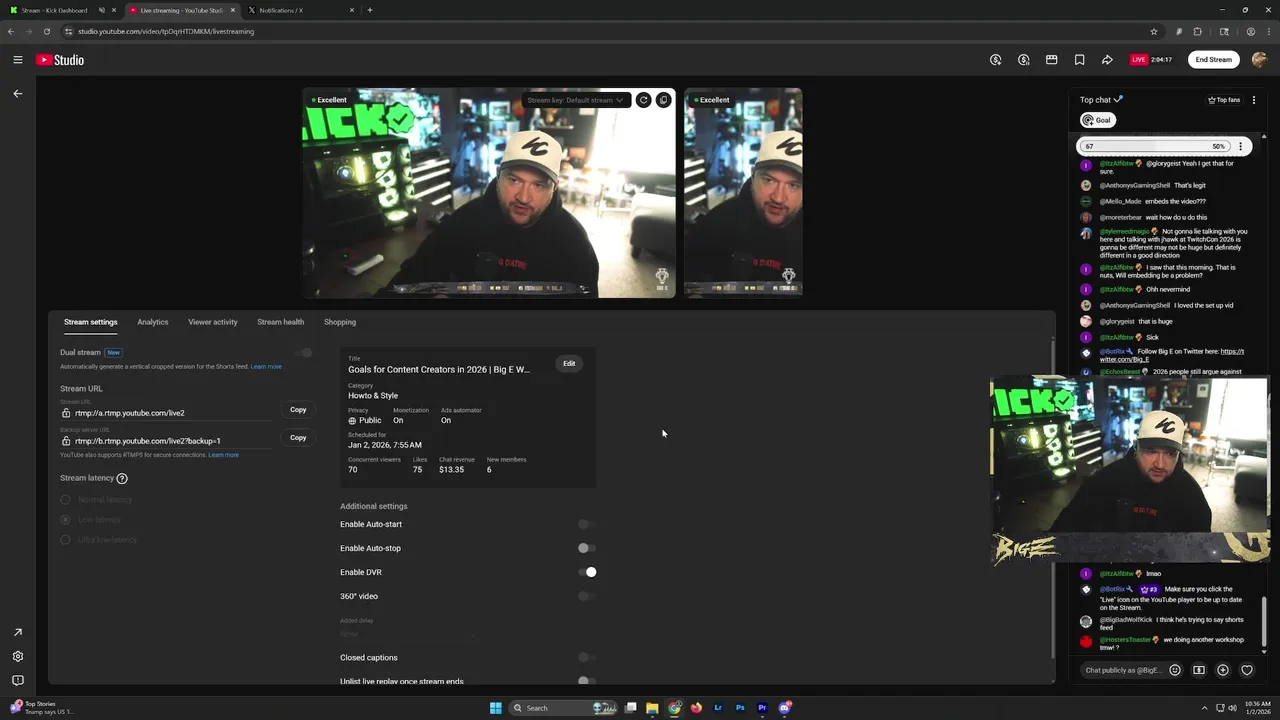Open Learn more link under Dual stream

(266, 367)
